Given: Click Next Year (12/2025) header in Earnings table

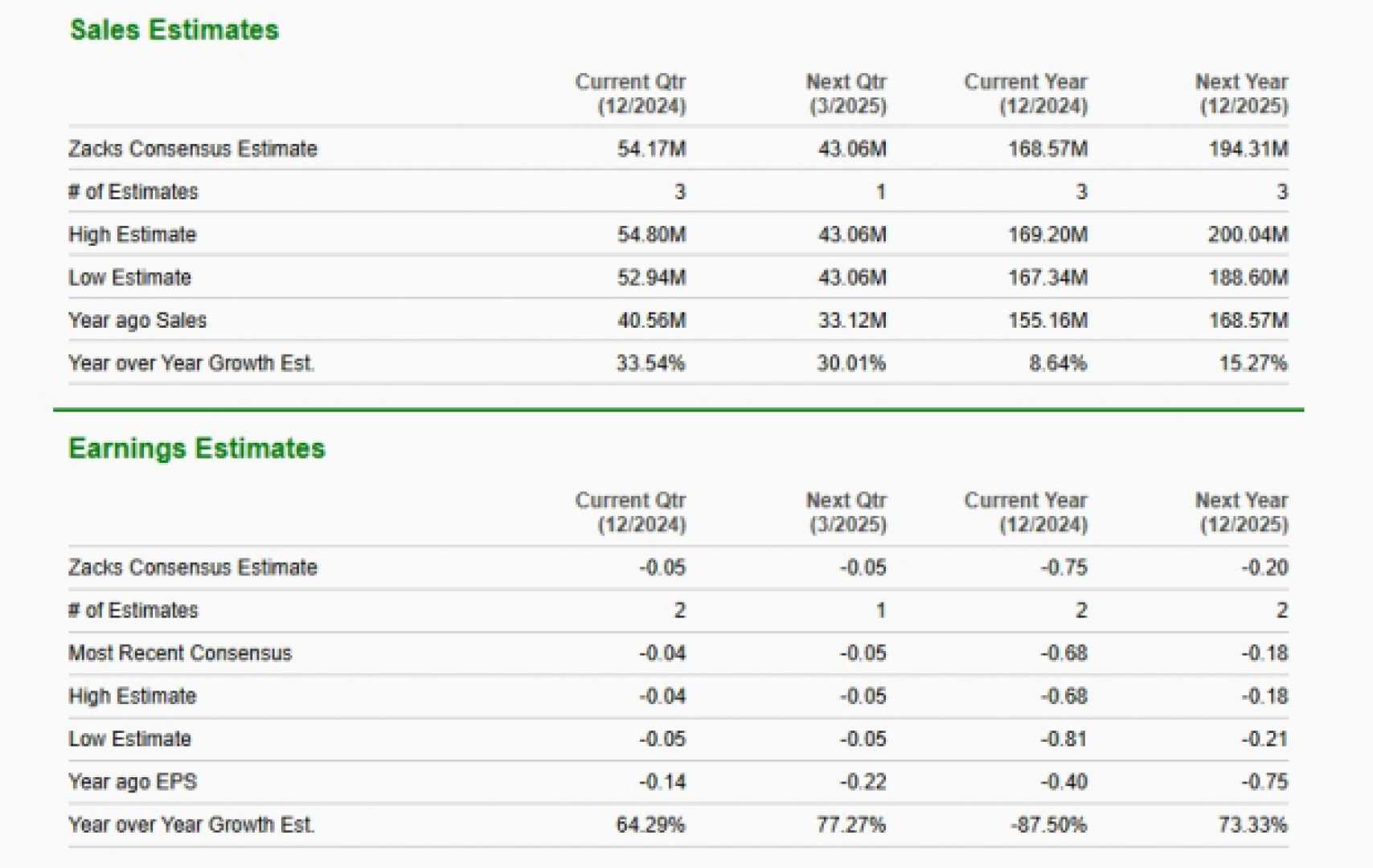Looking at the screenshot, I should (1242, 513).
